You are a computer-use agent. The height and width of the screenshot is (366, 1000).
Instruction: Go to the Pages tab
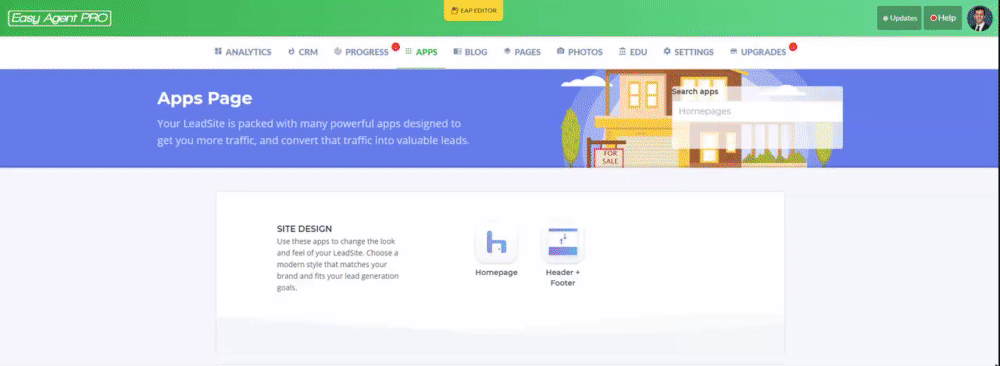[522, 52]
